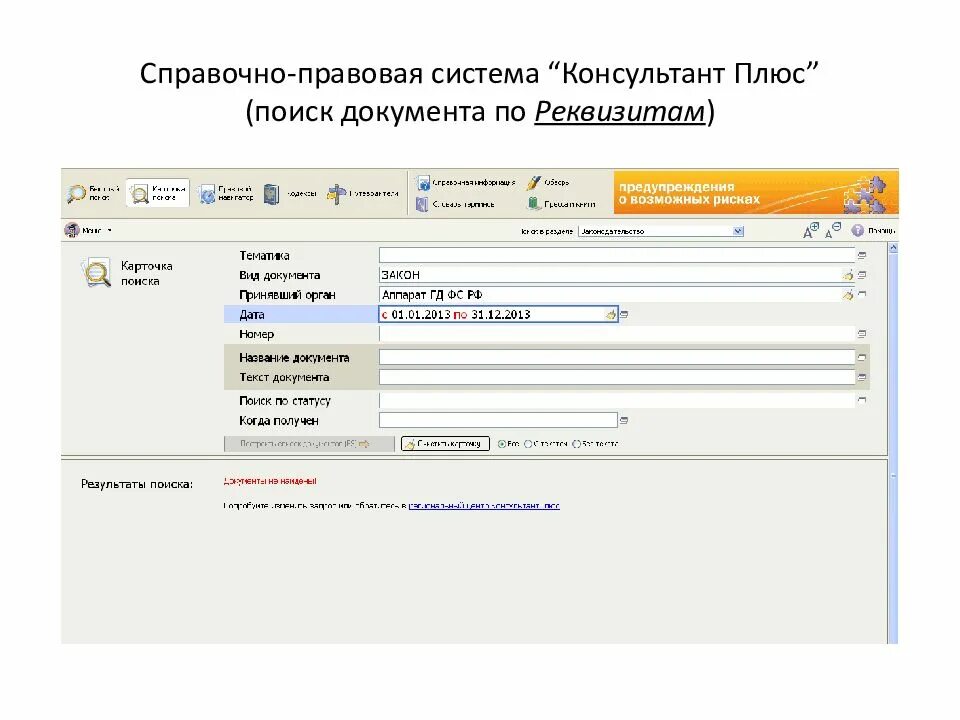Screen dimensions: 960x720
Task: Click the предупреждения о возможных рисках banner
Action: click(x=756, y=193)
